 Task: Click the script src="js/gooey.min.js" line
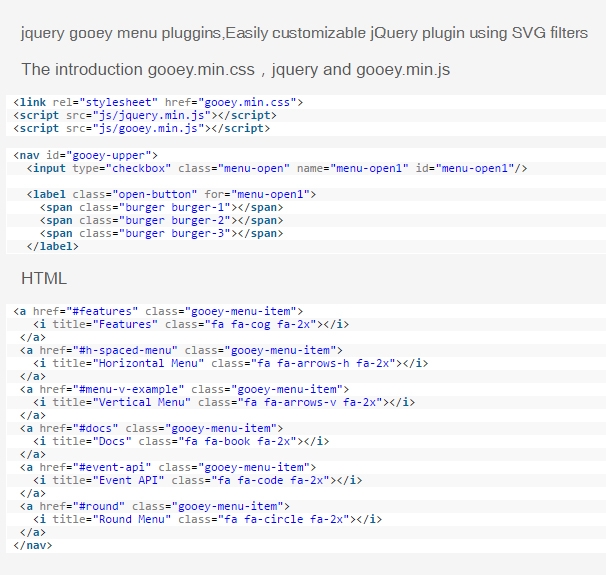(x=141, y=128)
